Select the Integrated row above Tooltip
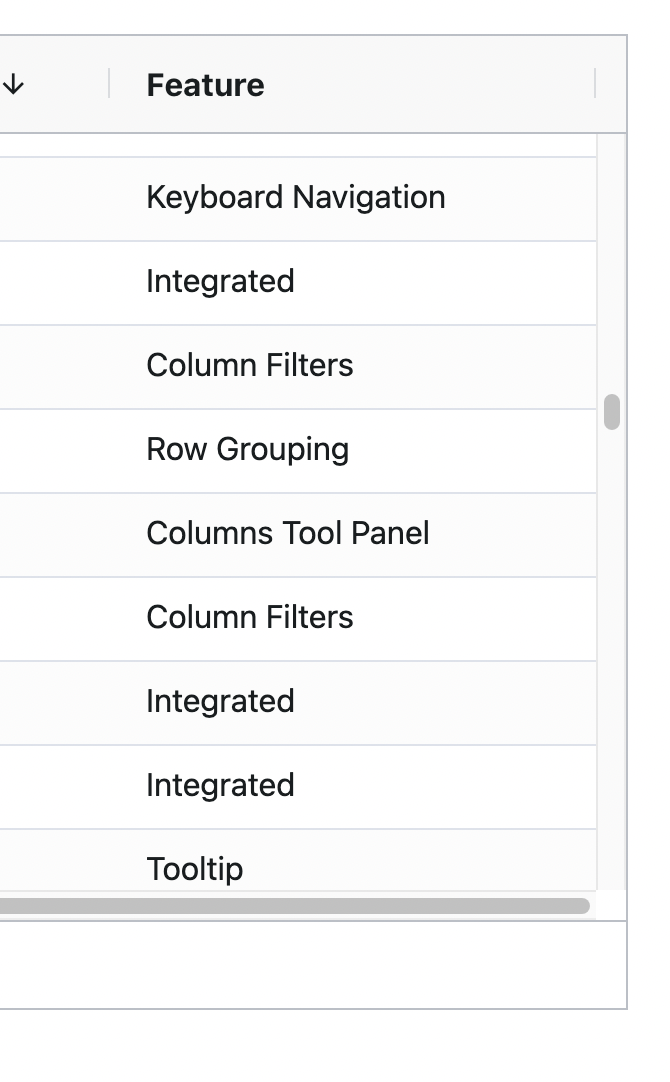The image size is (670, 1082). (x=220, y=786)
